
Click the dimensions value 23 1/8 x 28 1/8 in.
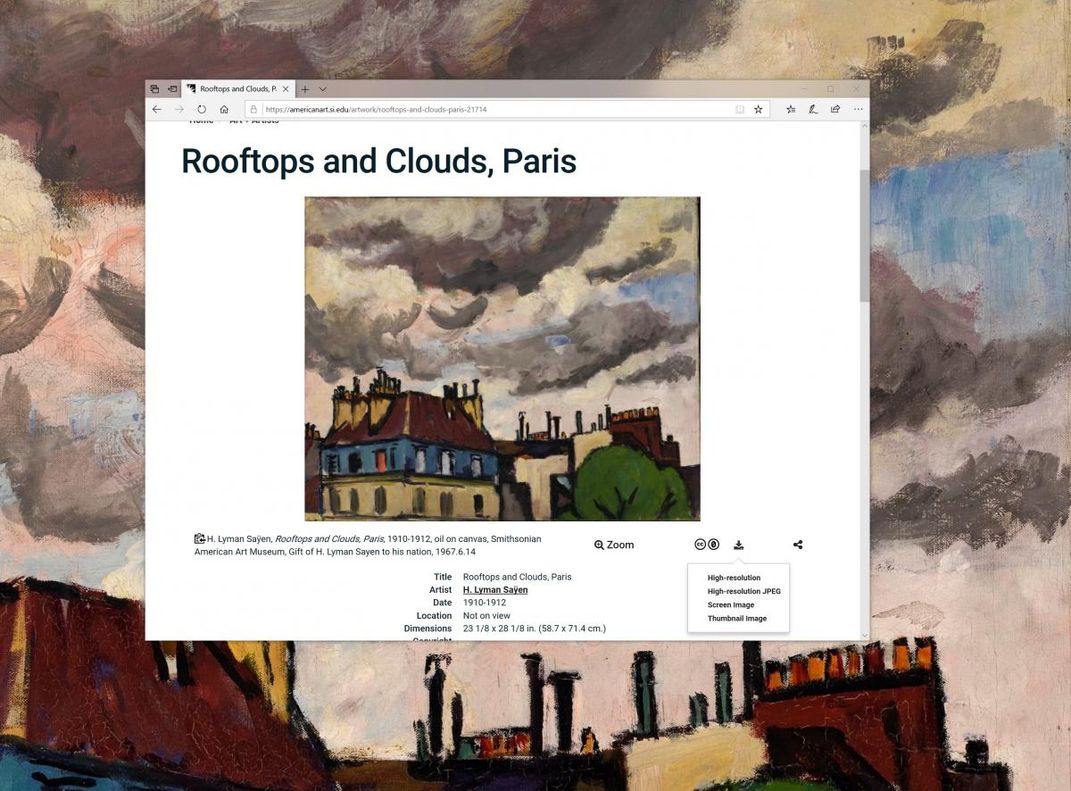point(534,628)
